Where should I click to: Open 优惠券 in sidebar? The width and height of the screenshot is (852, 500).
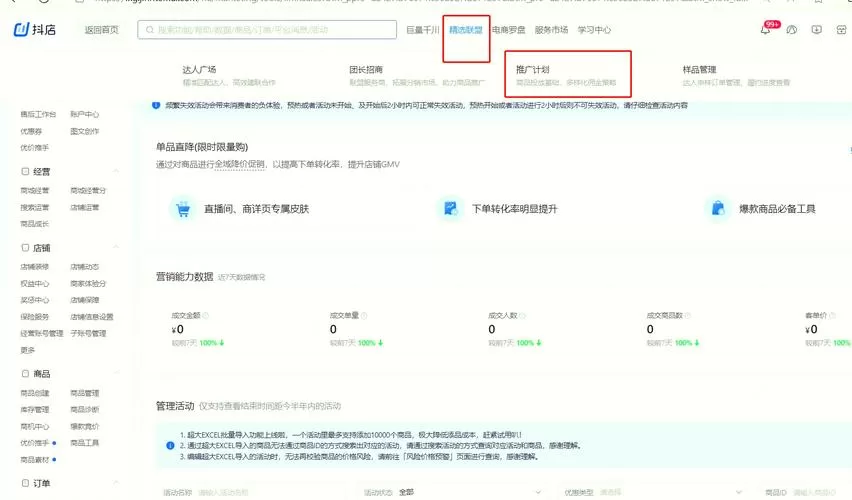[x=31, y=131]
